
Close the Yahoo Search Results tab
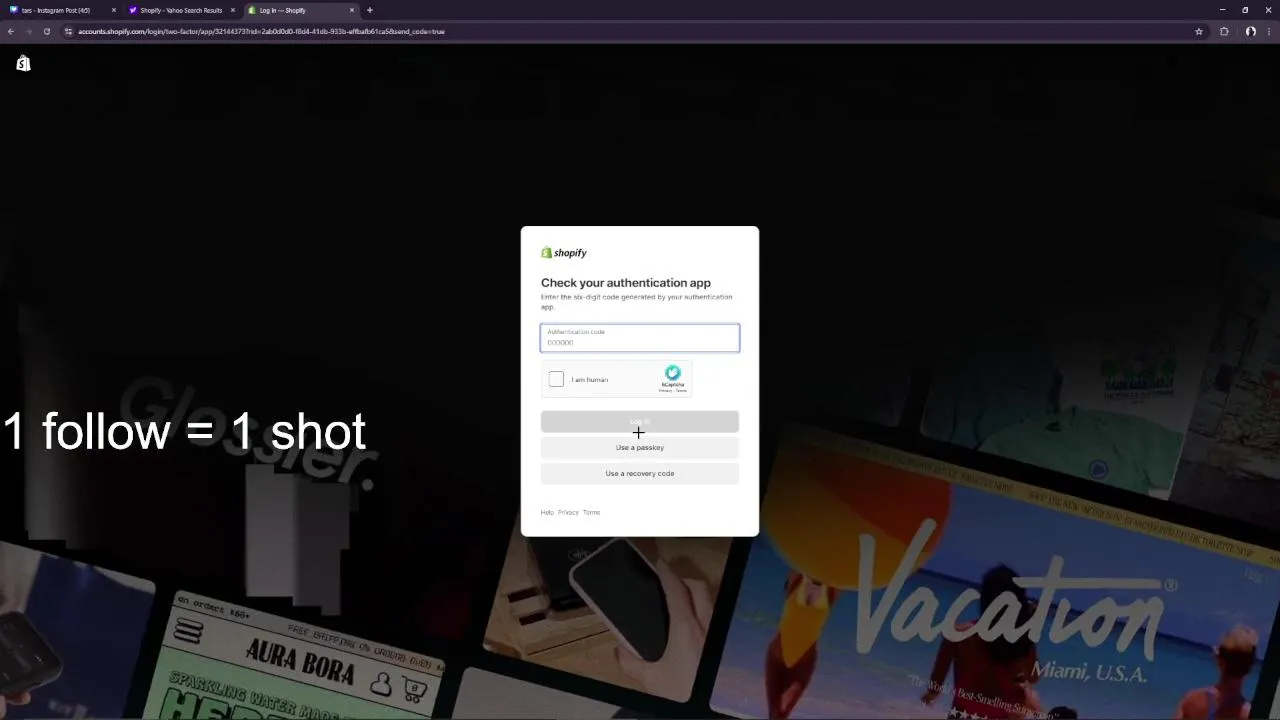point(233,10)
